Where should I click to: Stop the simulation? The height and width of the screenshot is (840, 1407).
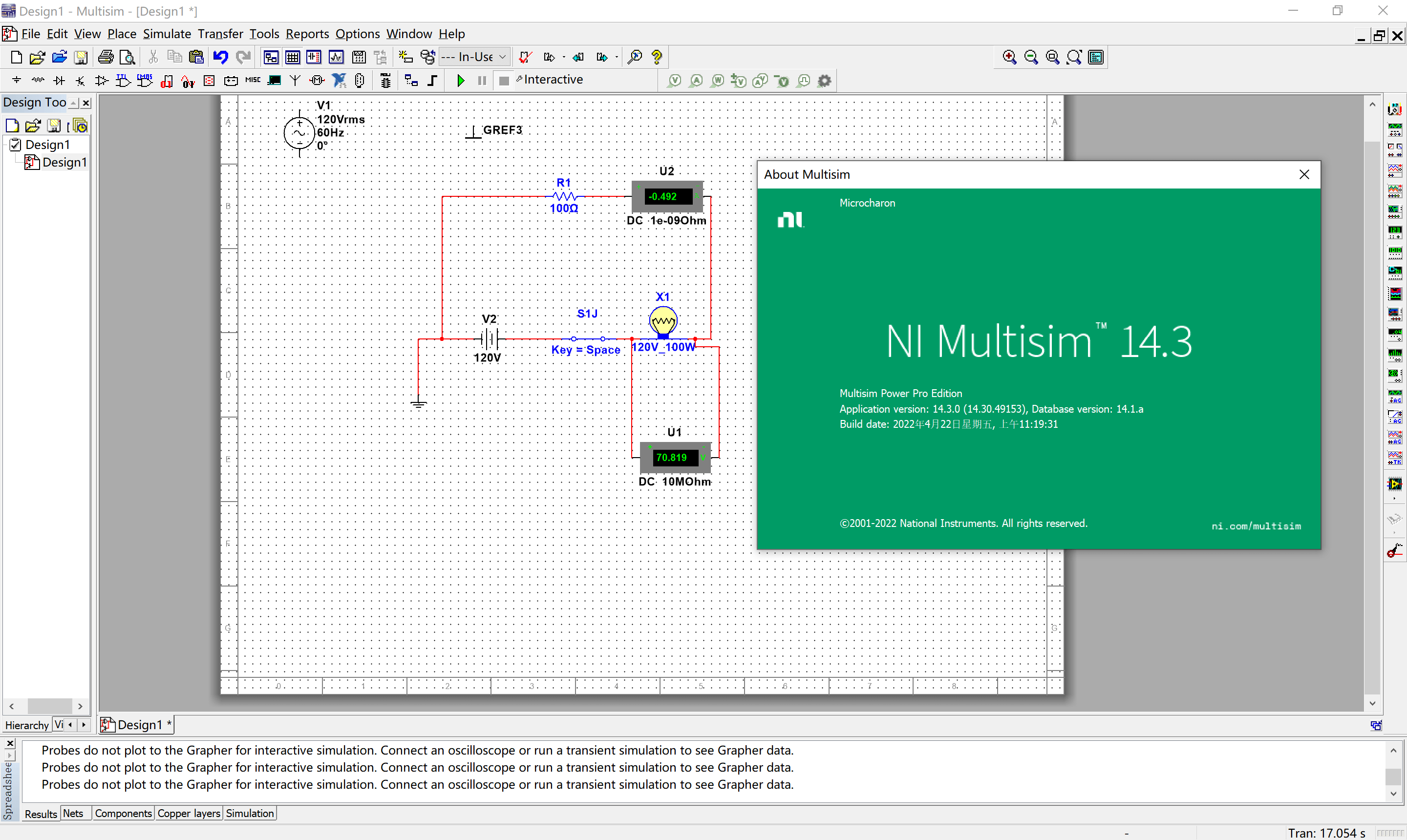click(503, 81)
